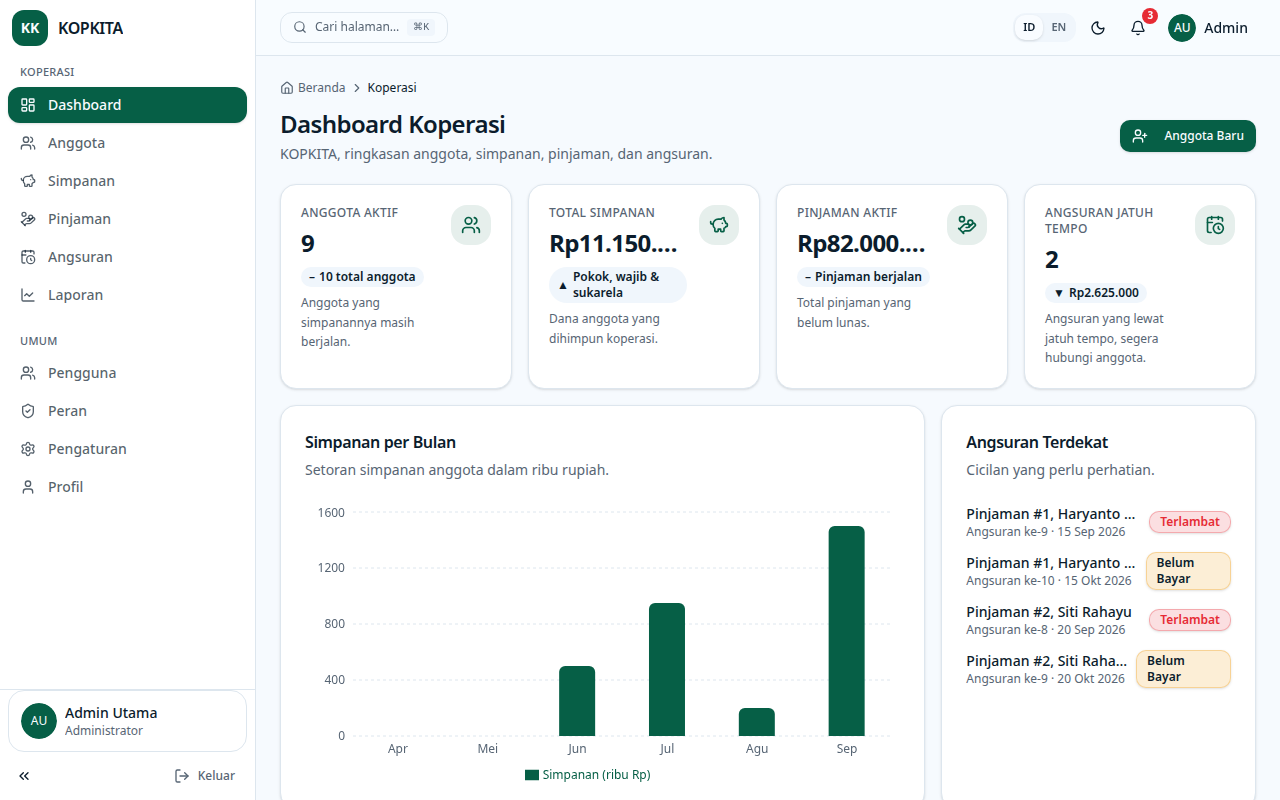Select Peran in the sidebar
Image resolution: width=1280 pixels, height=800 pixels.
(x=127, y=411)
